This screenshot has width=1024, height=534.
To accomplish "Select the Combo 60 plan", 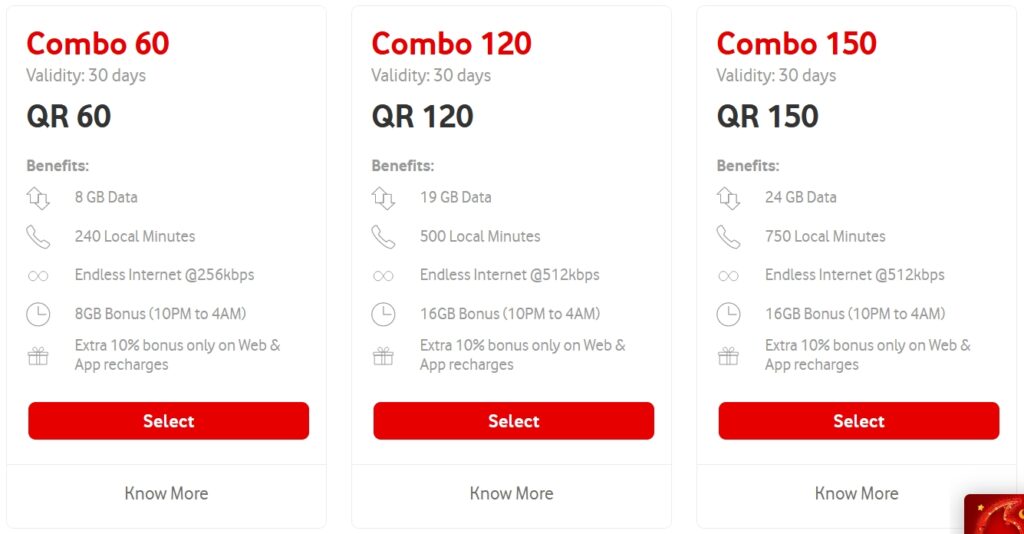I will point(168,421).
